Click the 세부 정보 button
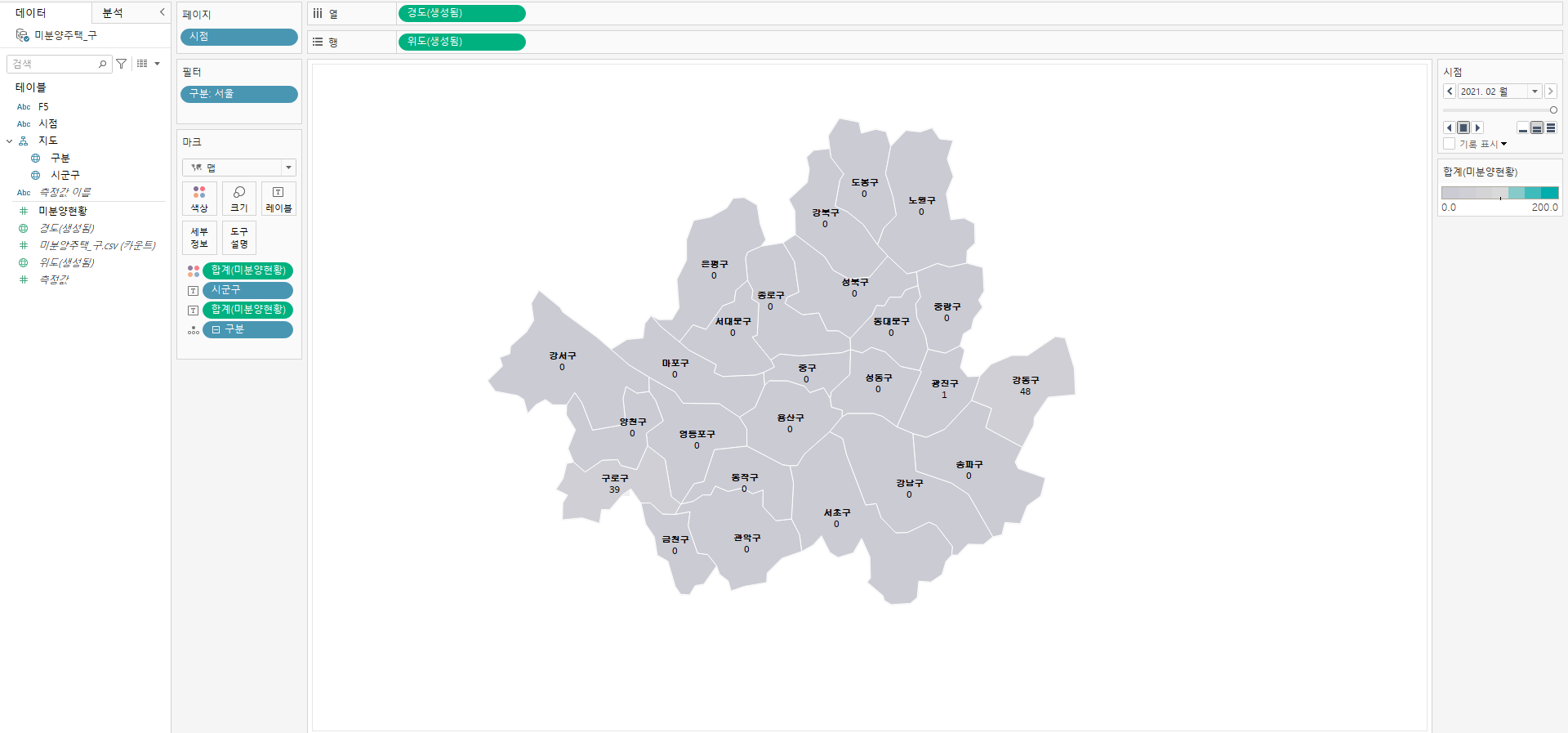This screenshot has width=1568, height=733. pos(199,238)
